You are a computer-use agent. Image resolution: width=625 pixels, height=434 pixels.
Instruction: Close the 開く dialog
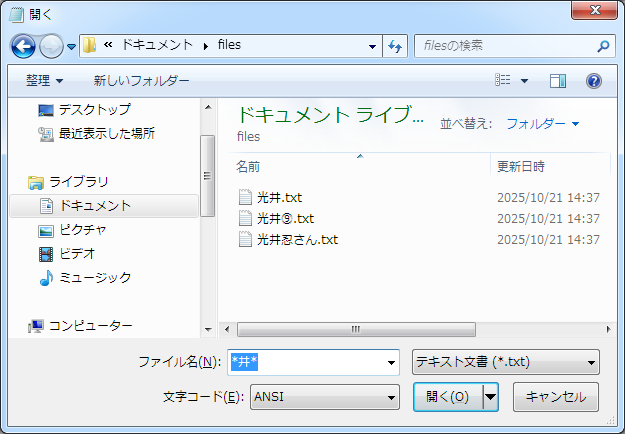pos(594,10)
